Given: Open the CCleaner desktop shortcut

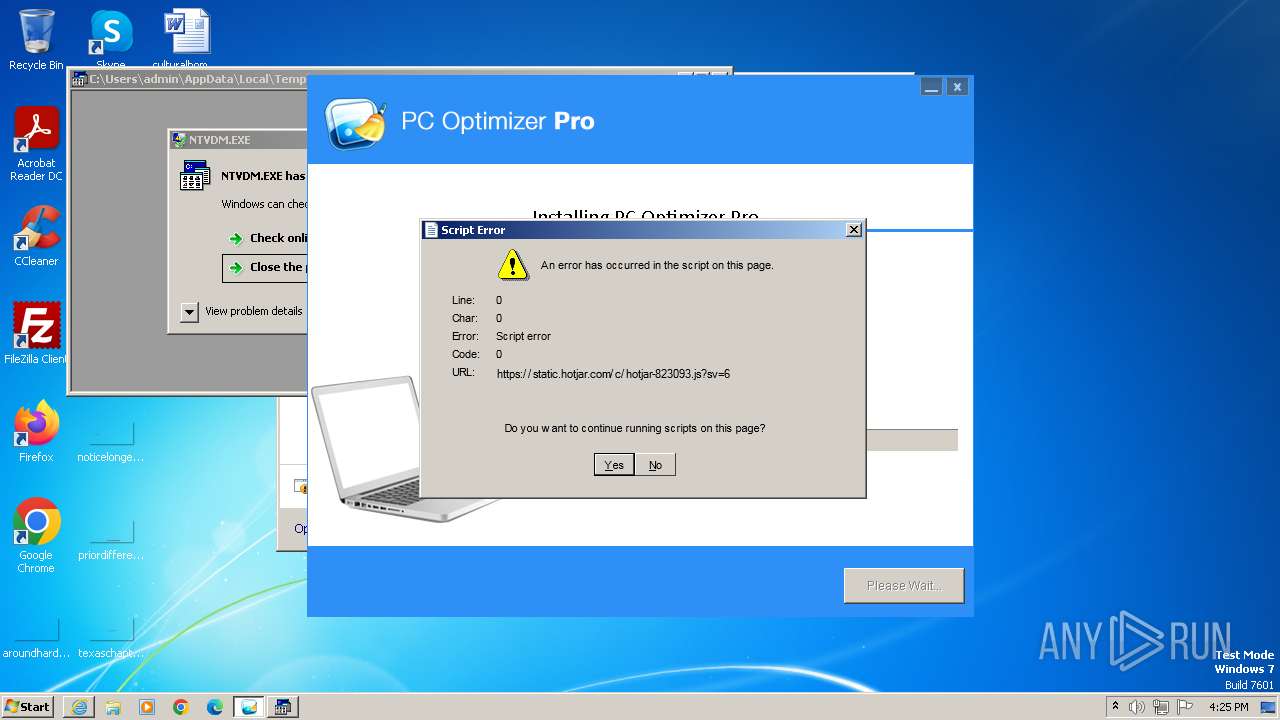Looking at the screenshot, I should pyautogui.click(x=36, y=236).
